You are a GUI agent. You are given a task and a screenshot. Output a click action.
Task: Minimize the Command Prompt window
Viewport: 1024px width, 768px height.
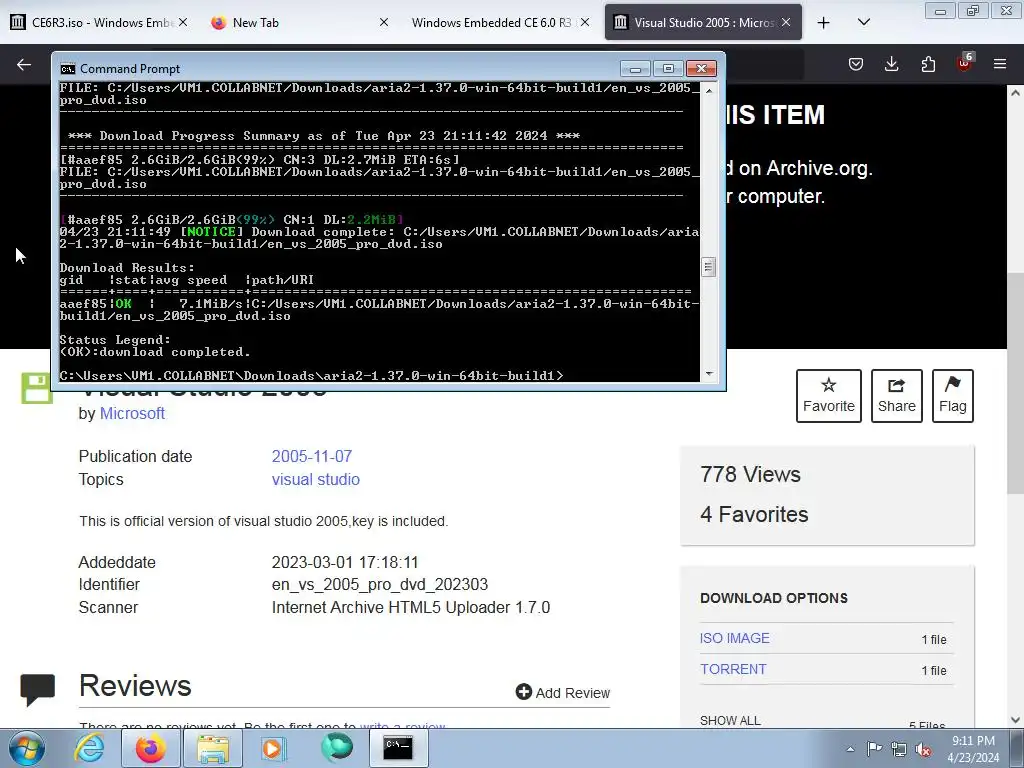(x=635, y=69)
